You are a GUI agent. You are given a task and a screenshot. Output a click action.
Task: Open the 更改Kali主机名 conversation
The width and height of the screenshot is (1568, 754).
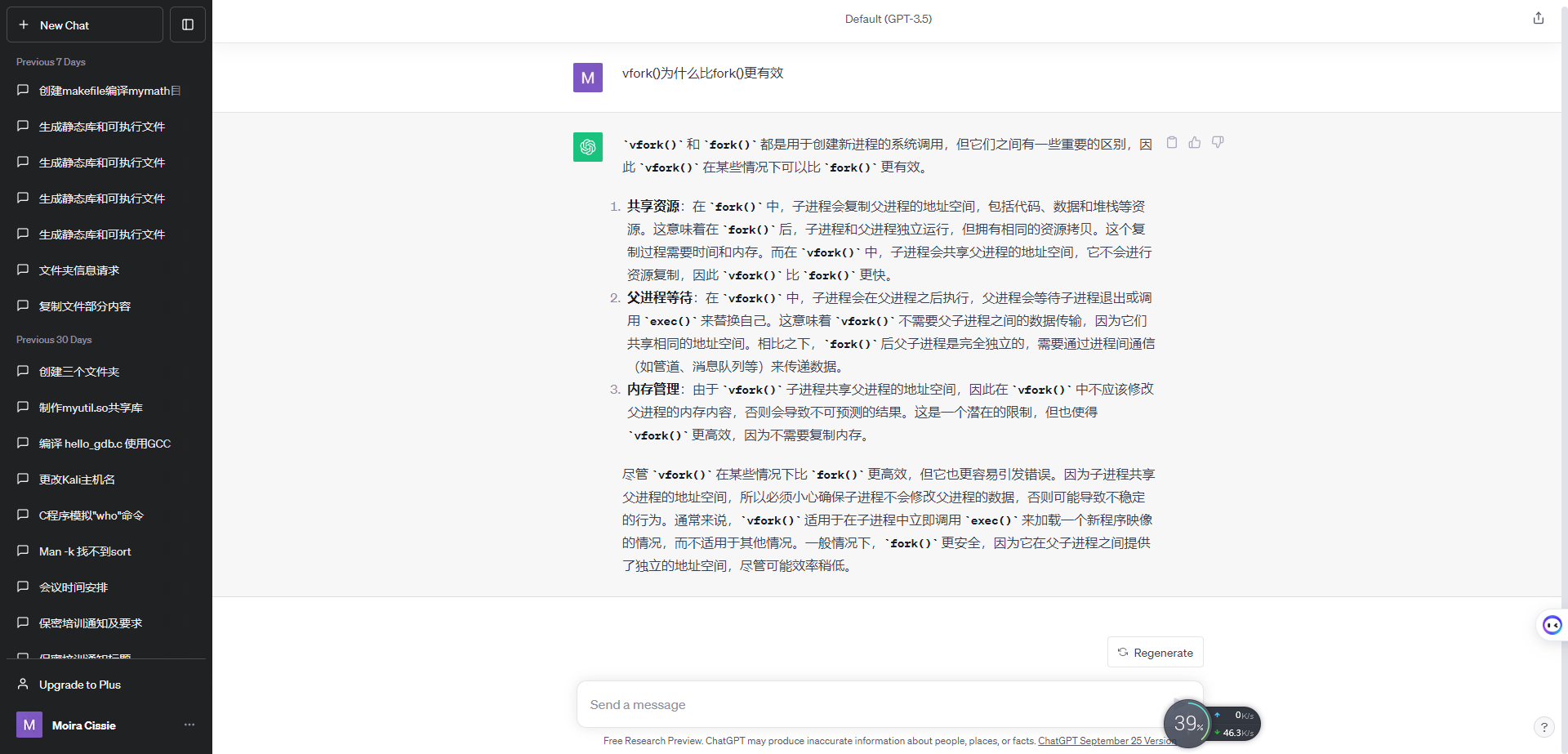[x=77, y=480]
